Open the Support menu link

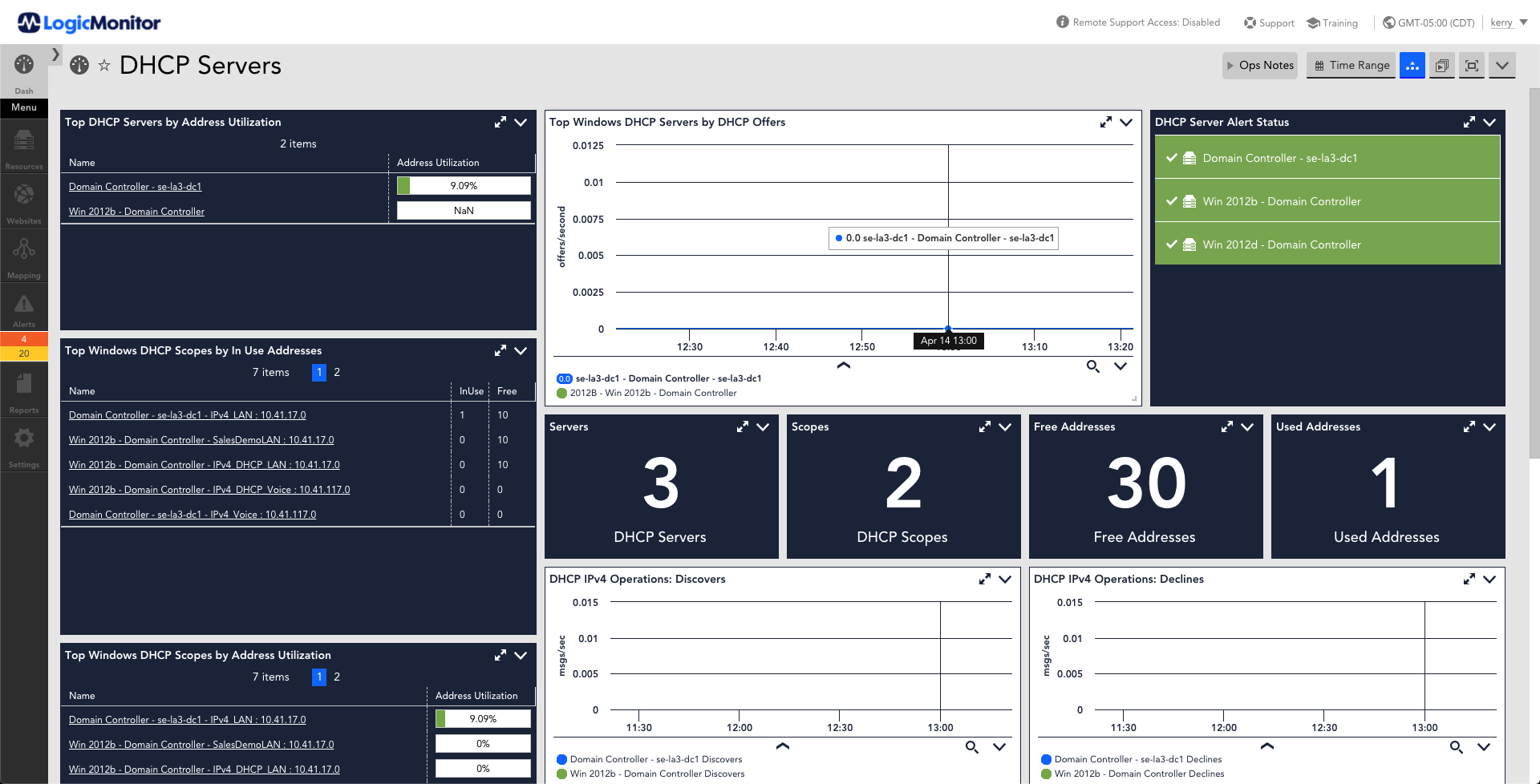coord(1270,22)
